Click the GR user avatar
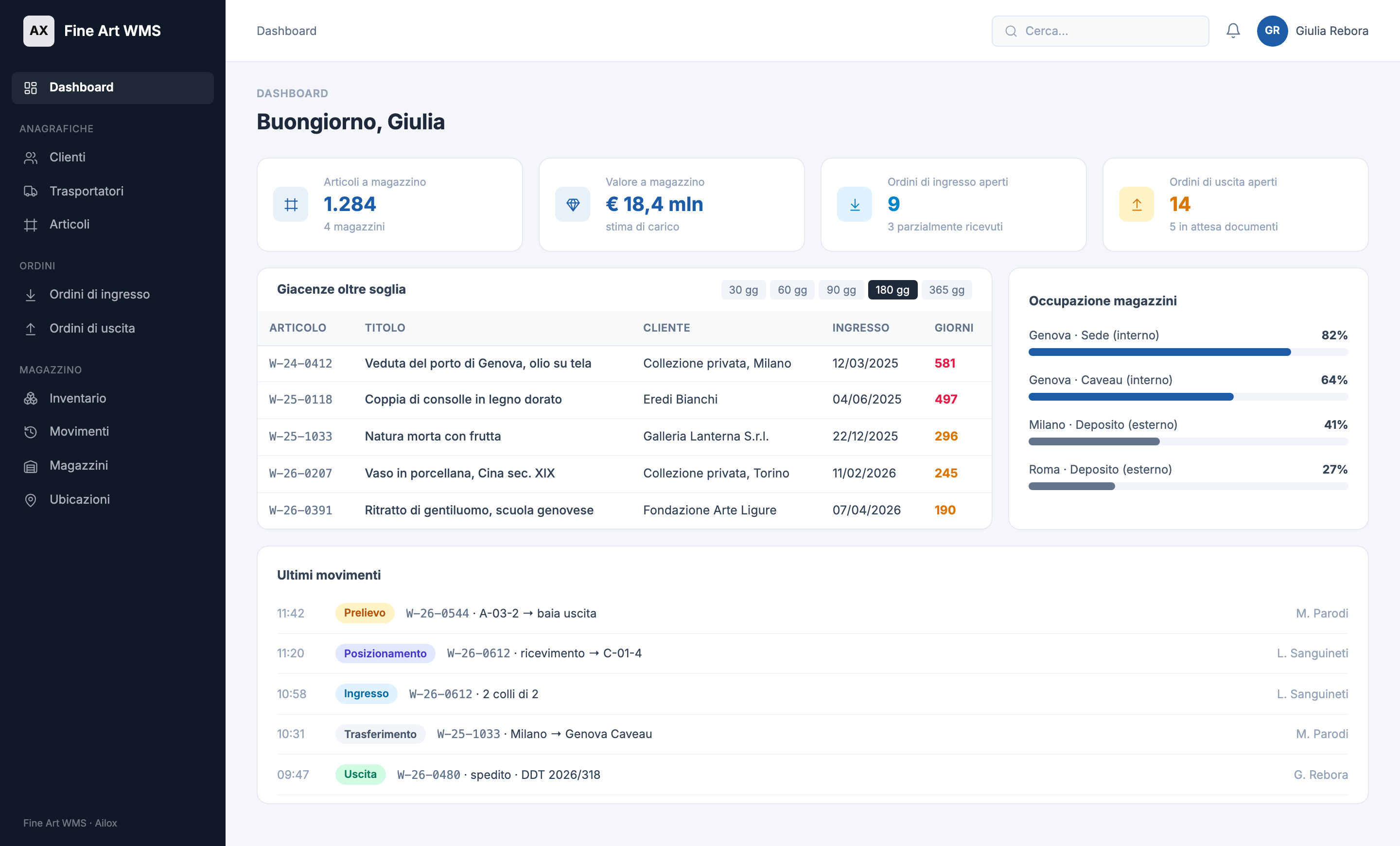 1272,31
